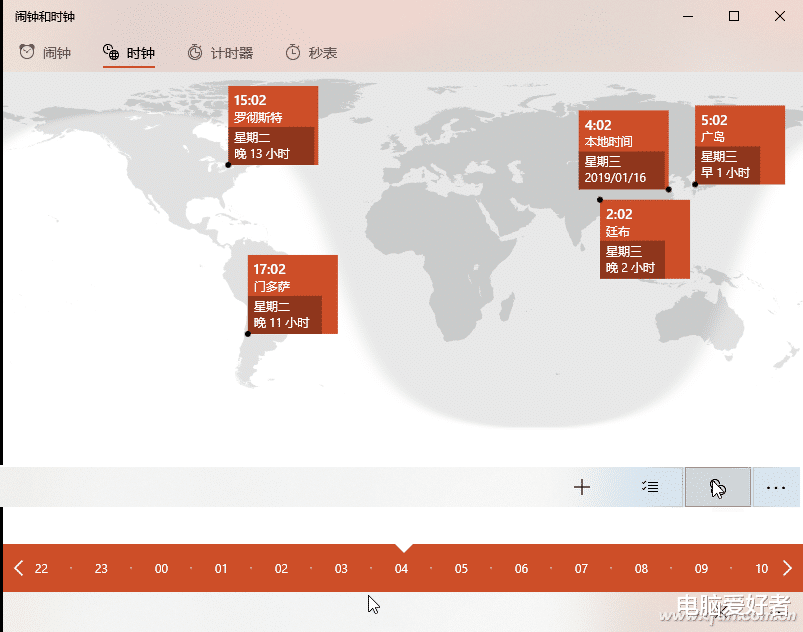Screen dimensions: 803x632
Task: Click the 广岛 clock card
Action: coord(739,145)
